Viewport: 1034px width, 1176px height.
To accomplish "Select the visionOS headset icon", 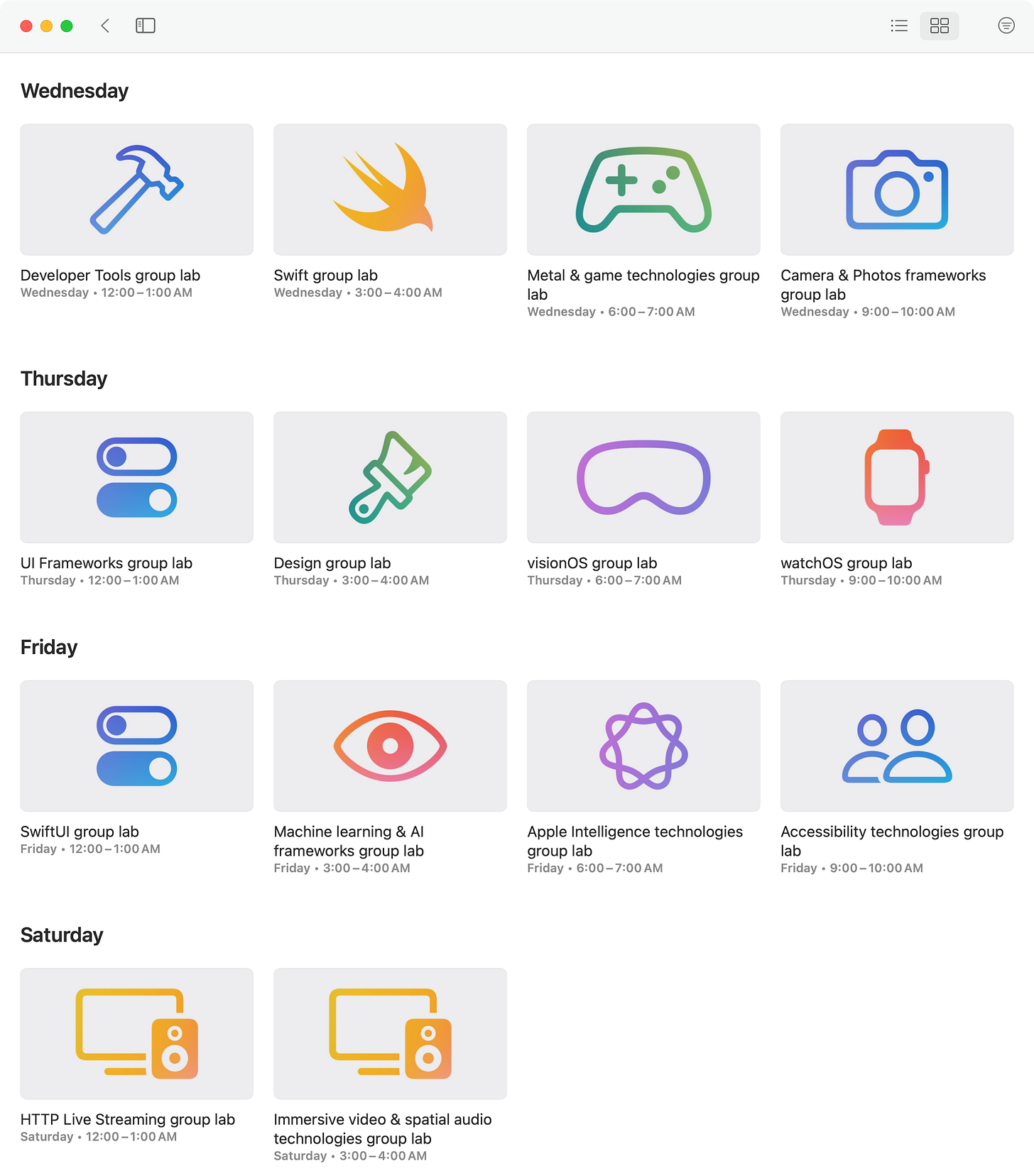I will coord(643,477).
